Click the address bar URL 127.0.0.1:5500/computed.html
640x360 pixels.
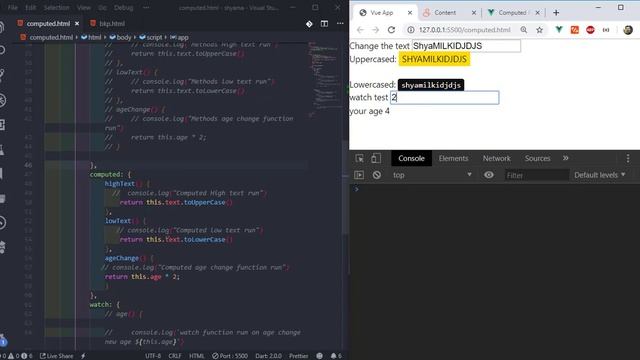click(x=464, y=30)
